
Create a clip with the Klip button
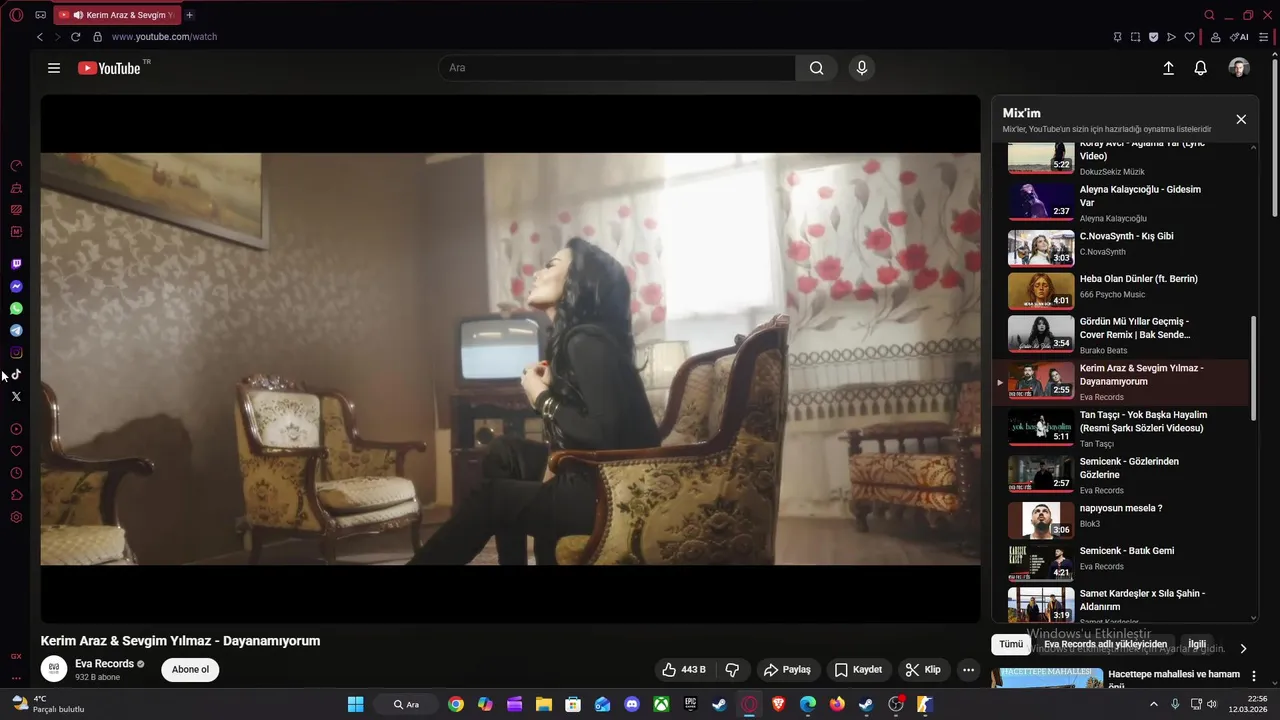pos(923,670)
